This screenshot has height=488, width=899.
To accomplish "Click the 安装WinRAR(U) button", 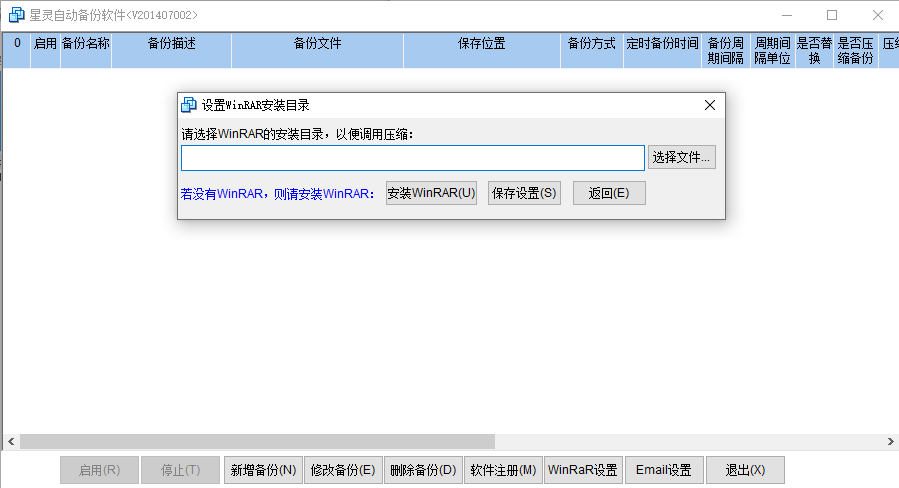I will coord(431,193).
